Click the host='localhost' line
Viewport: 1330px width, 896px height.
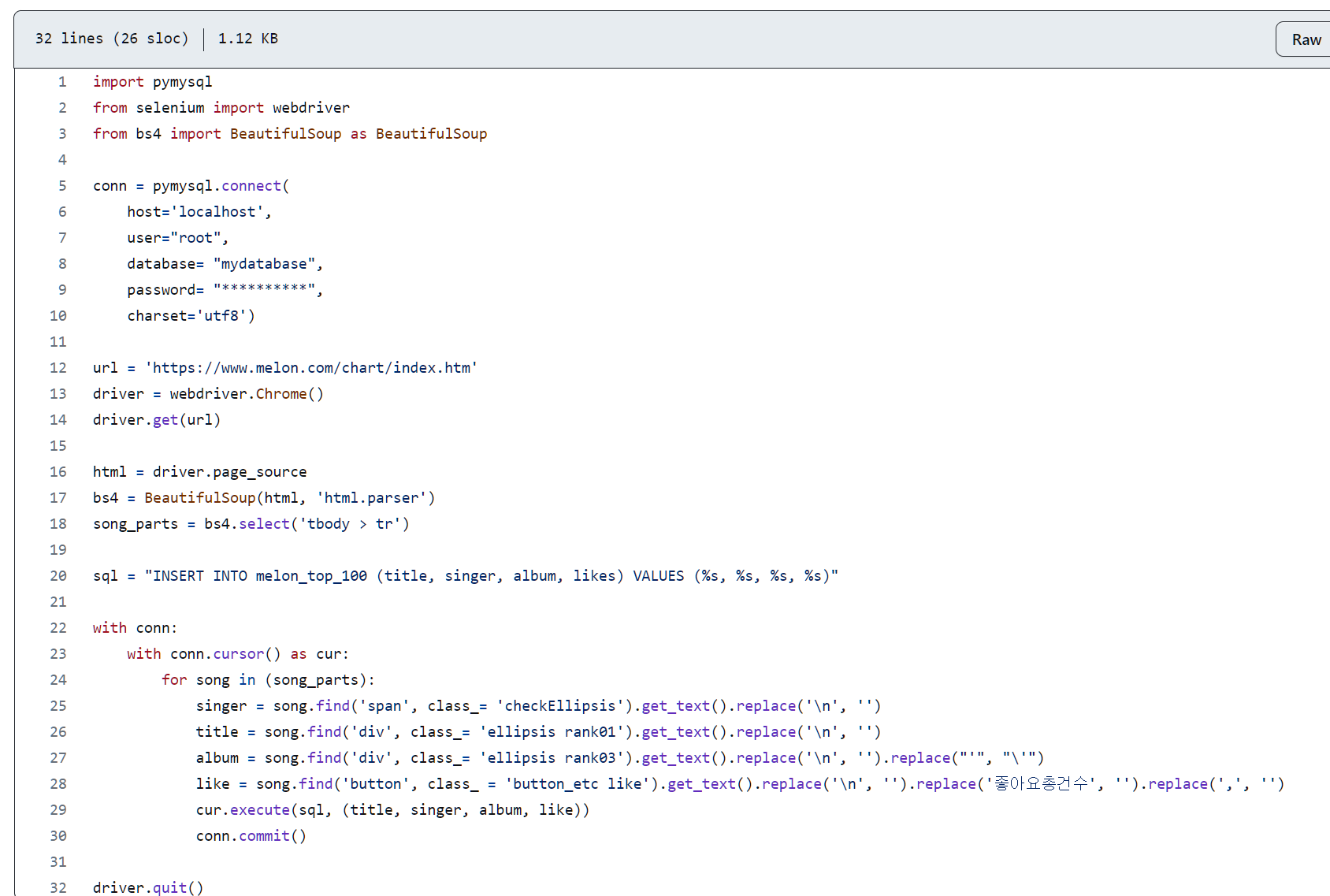pos(199,212)
